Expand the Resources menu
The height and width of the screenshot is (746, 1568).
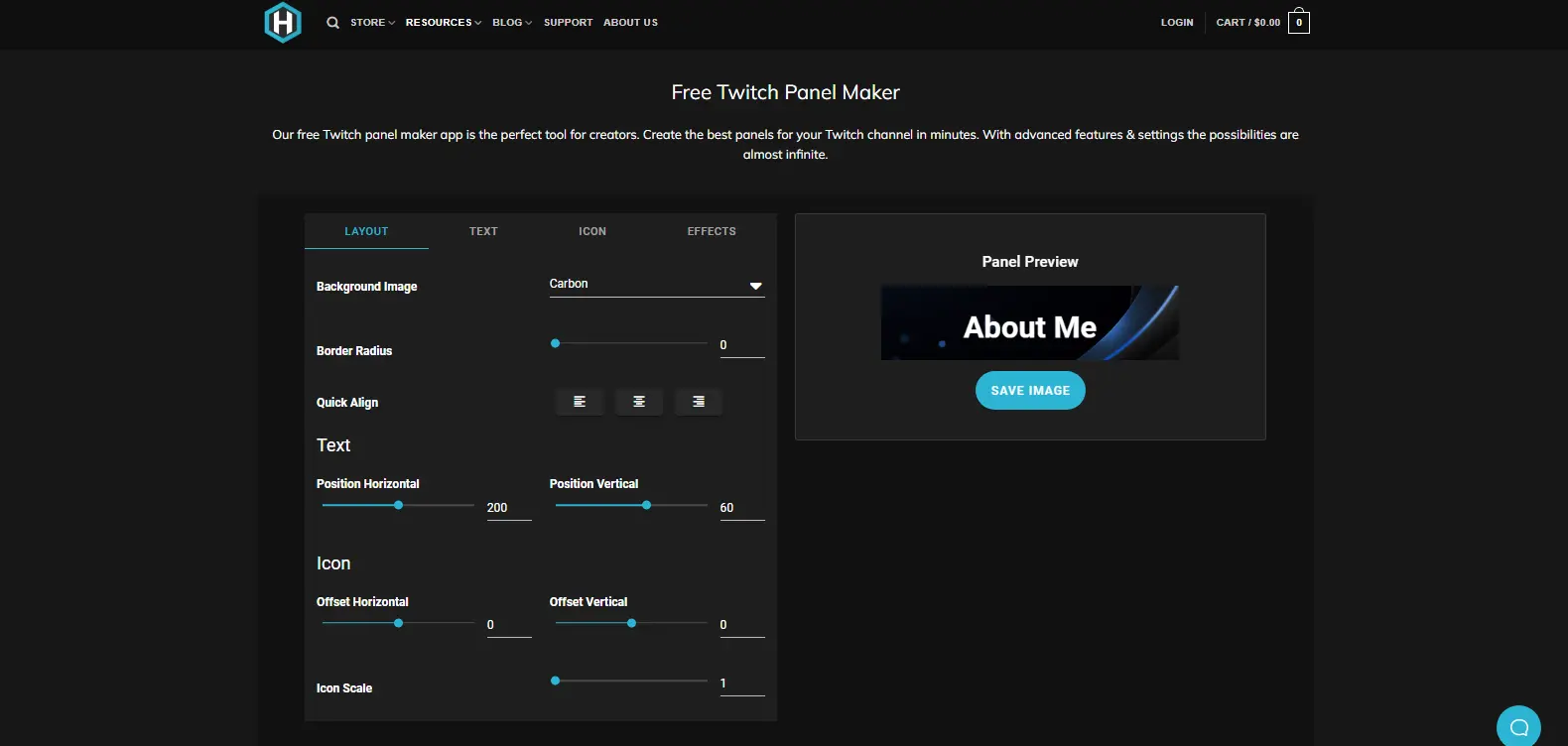[443, 23]
